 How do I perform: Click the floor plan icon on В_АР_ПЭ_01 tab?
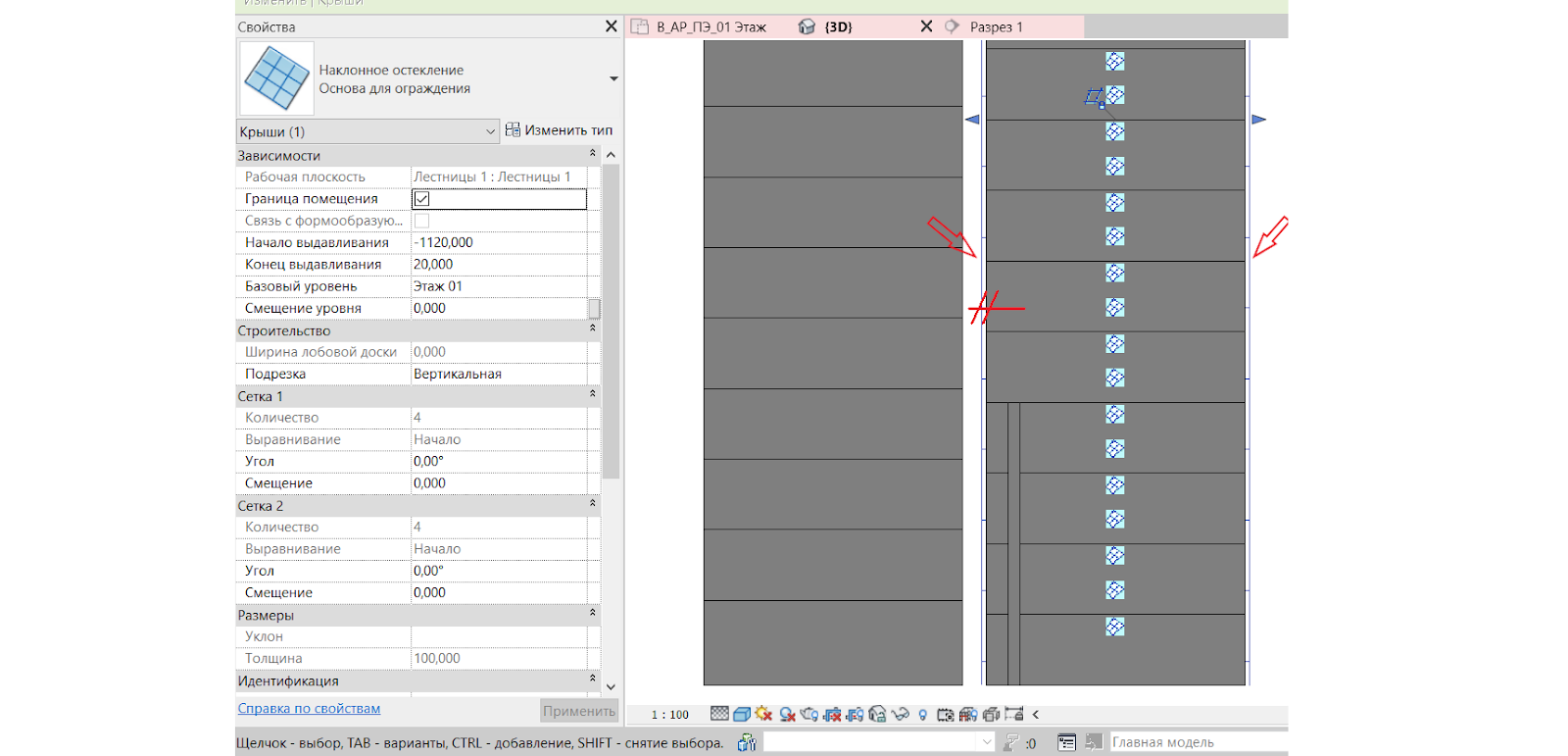pos(640,26)
